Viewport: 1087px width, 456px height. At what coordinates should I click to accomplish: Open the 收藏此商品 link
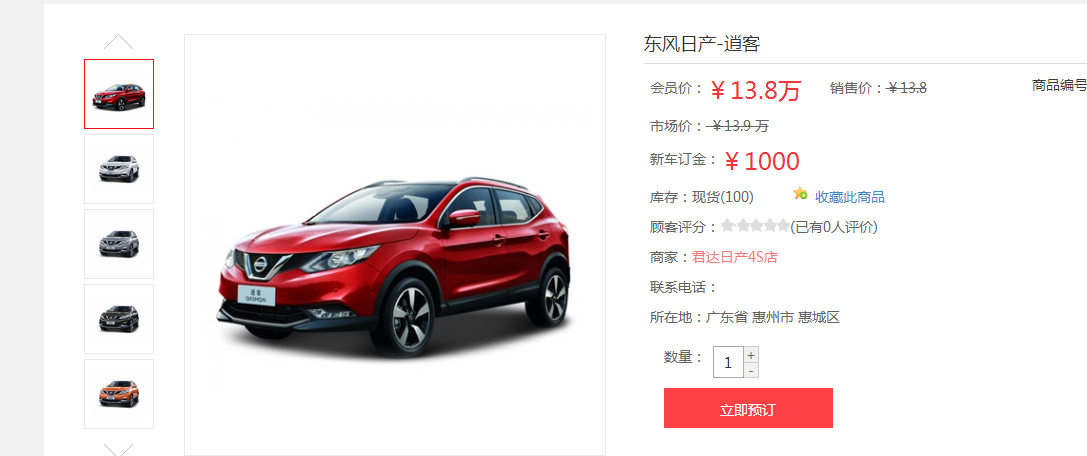coord(850,197)
